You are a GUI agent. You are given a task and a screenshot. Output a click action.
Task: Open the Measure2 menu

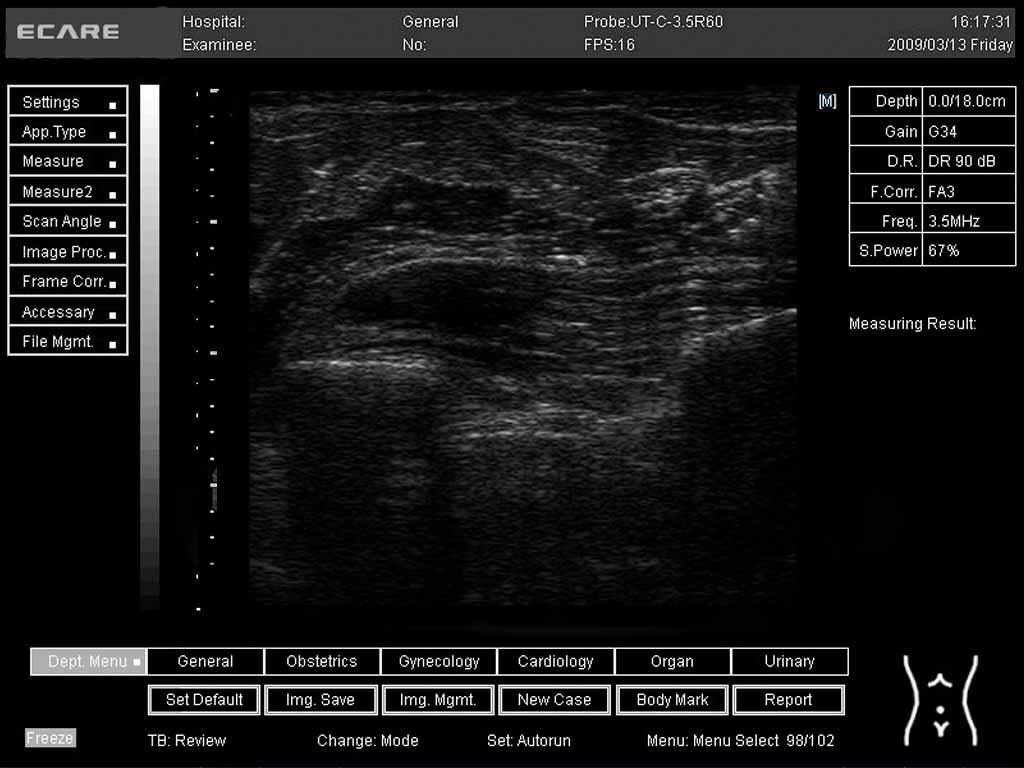[x=68, y=192]
